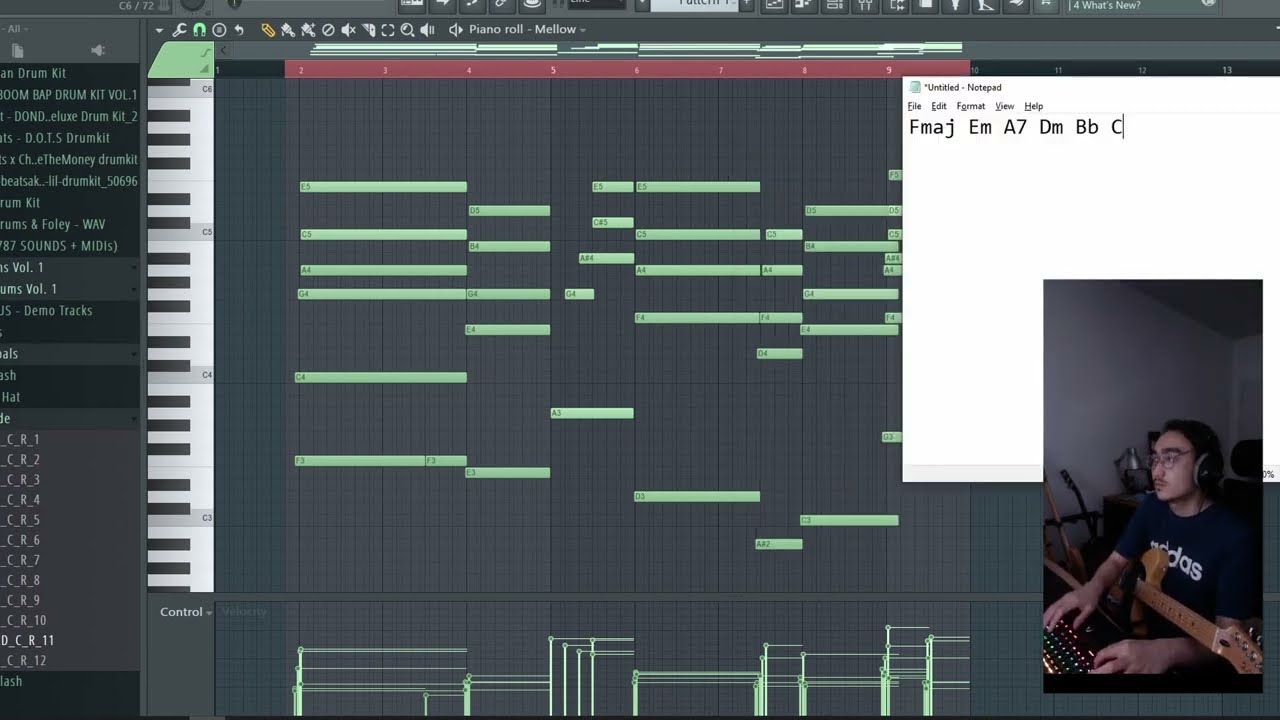Click the C3 piano key

click(x=180, y=519)
